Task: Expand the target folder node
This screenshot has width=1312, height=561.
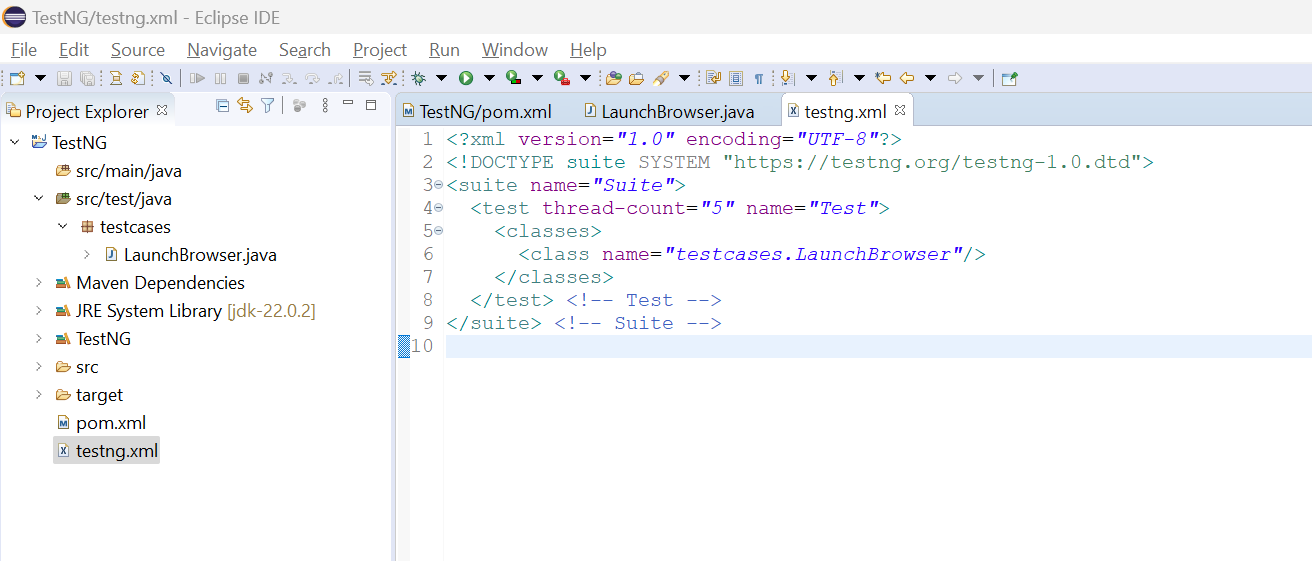Action: pyautogui.click(x=38, y=395)
